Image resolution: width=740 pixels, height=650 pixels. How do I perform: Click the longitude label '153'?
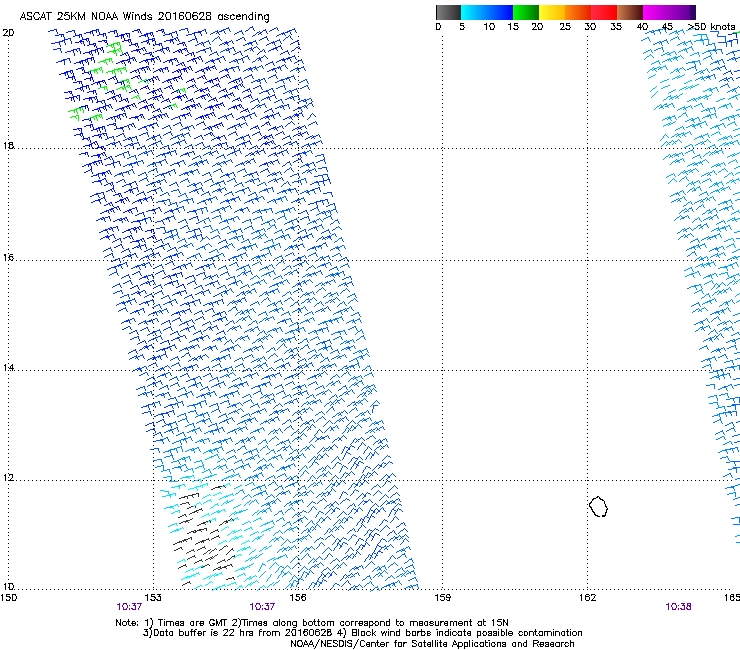click(x=153, y=598)
